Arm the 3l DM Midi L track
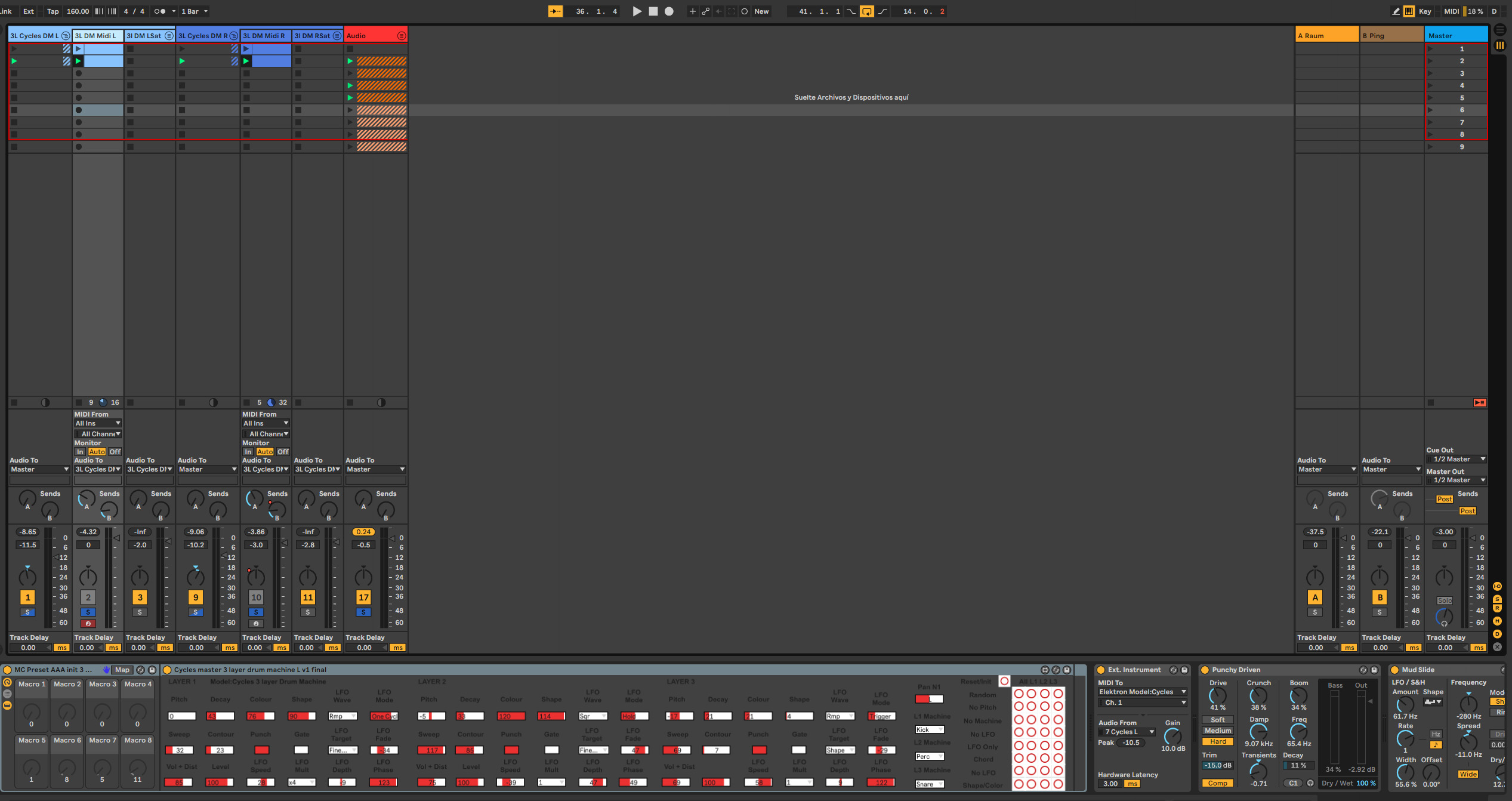 tap(88, 624)
